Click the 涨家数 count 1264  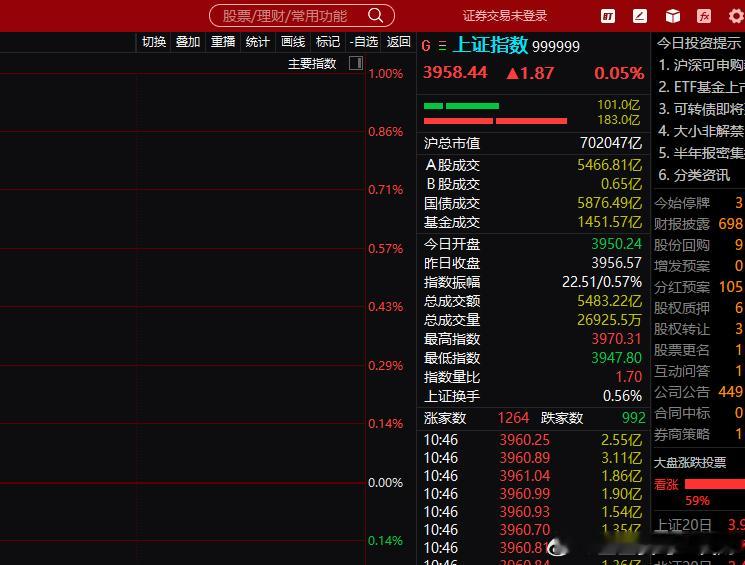(x=513, y=418)
